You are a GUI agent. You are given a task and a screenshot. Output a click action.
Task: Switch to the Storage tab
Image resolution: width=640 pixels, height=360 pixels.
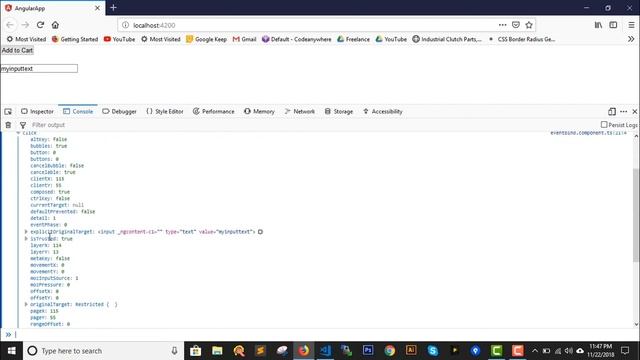(339, 111)
